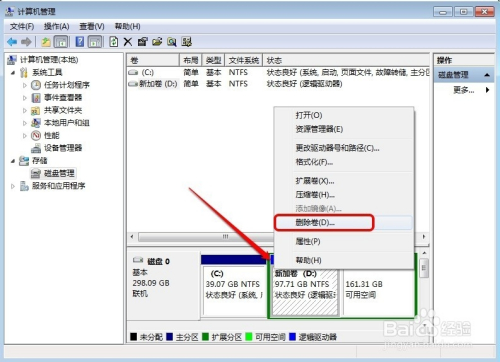Click the 文件系统 column header

(244, 60)
